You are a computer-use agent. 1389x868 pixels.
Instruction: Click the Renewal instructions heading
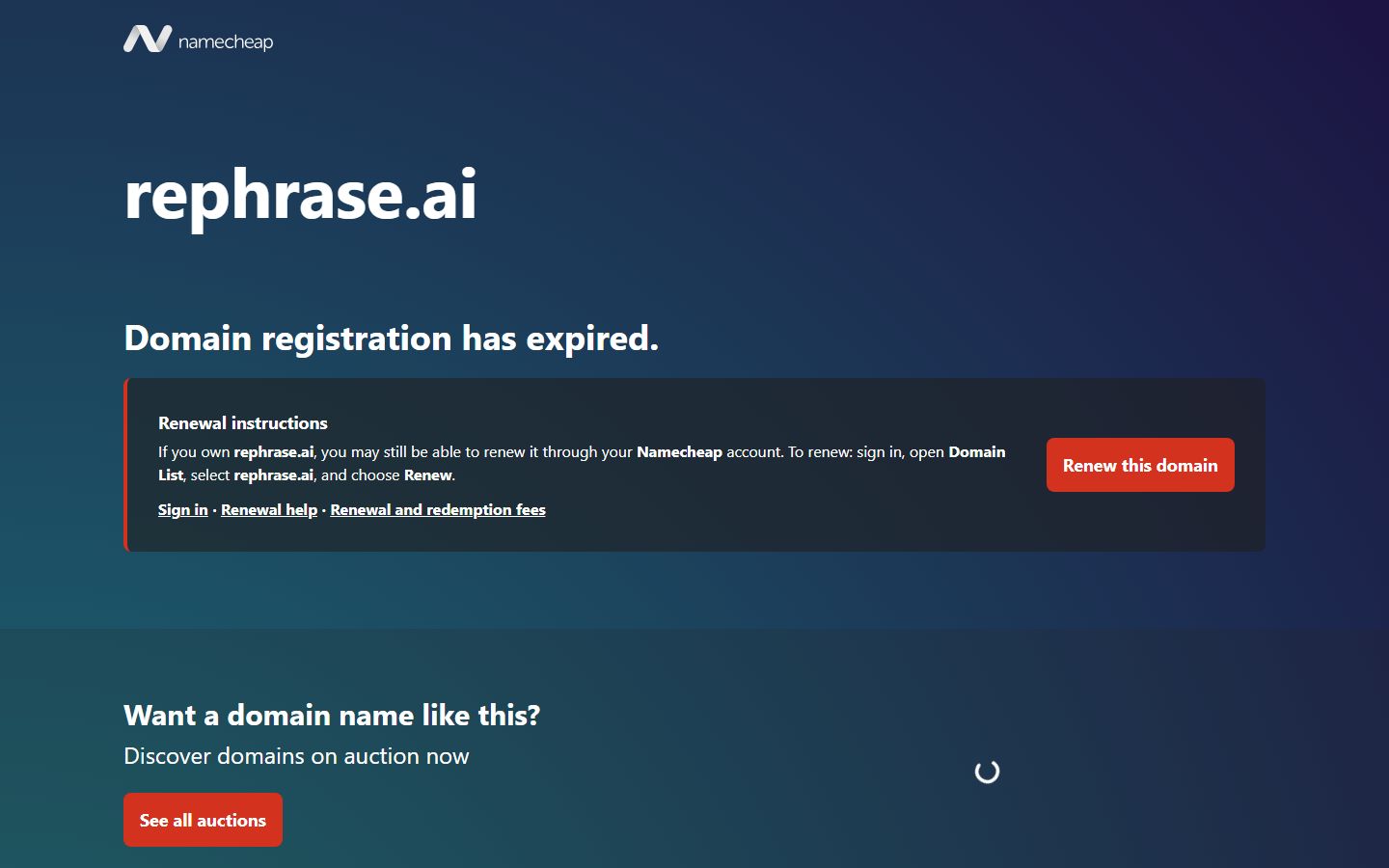click(x=243, y=422)
